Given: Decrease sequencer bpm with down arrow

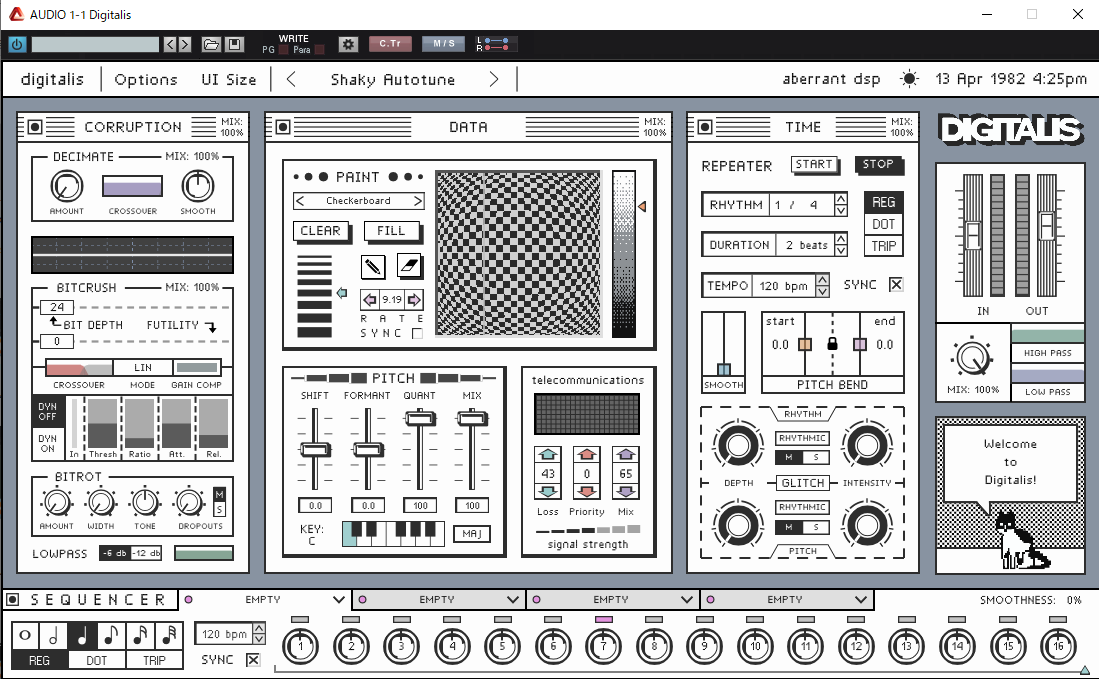Looking at the screenshot, I should point(259,639).
